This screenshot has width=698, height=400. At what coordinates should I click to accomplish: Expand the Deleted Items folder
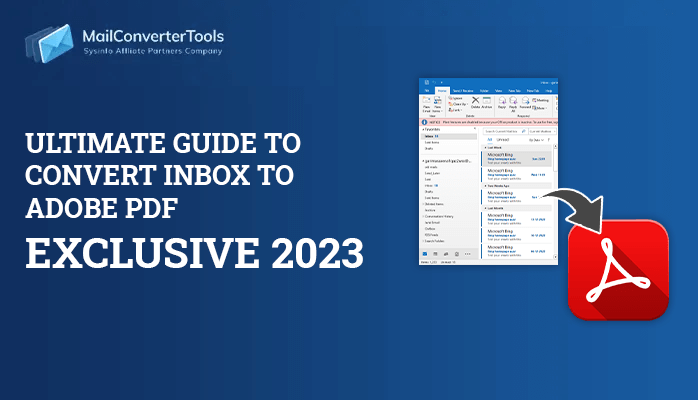pyautogui.click(x=423, y=204)
